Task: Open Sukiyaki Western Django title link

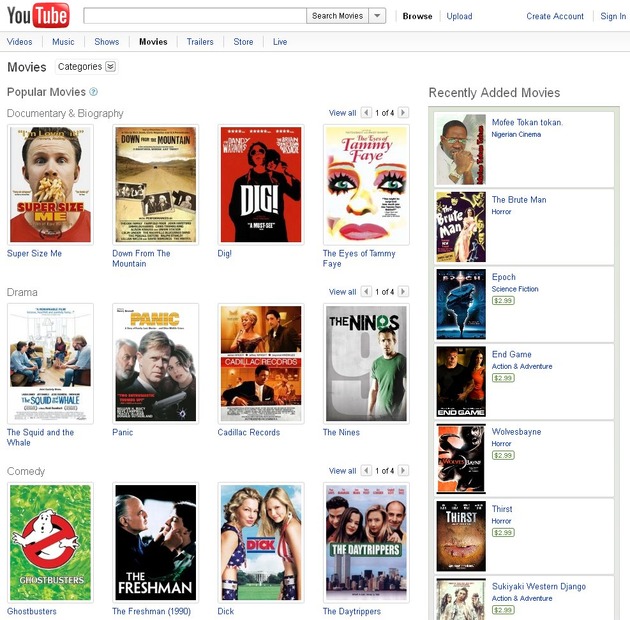Action: (539, 586)
